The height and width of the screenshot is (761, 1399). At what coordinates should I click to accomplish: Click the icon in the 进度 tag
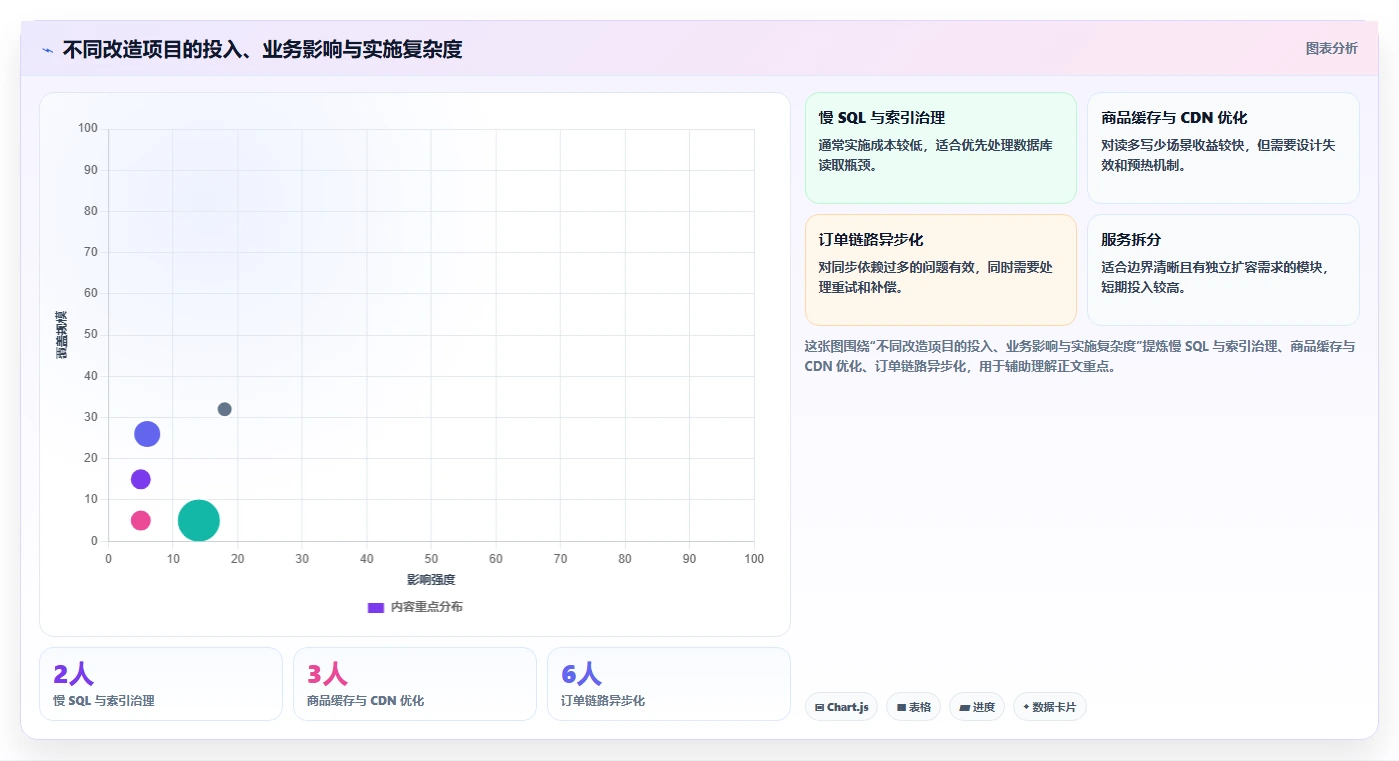coord(964,707)
